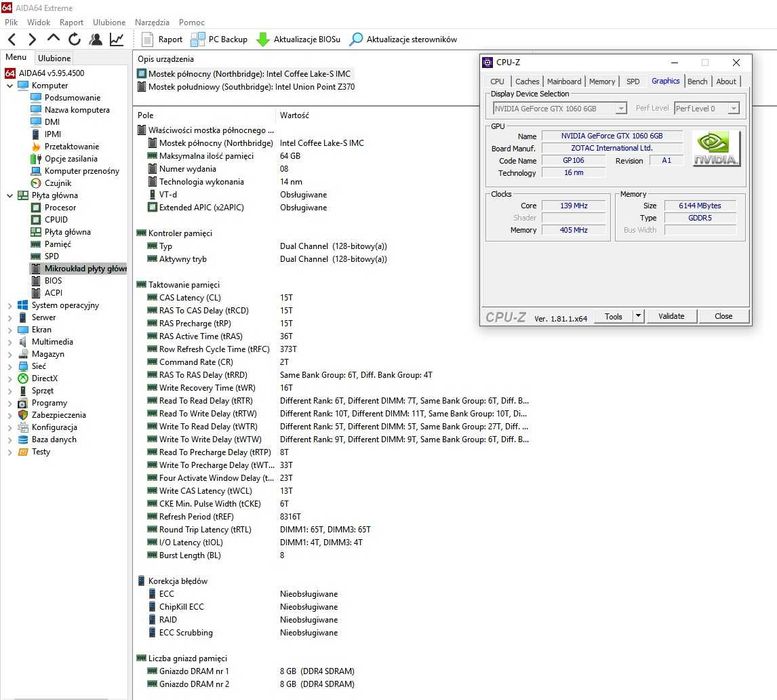Click Aktualizacje BIOSu green arrow button
The width and height of the screenshot is (777, 700).
point(298,40)
